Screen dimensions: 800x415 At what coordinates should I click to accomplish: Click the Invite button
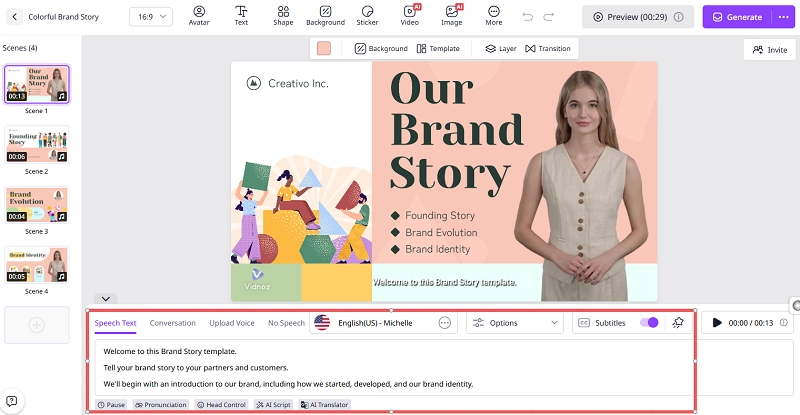coord(770,50)
